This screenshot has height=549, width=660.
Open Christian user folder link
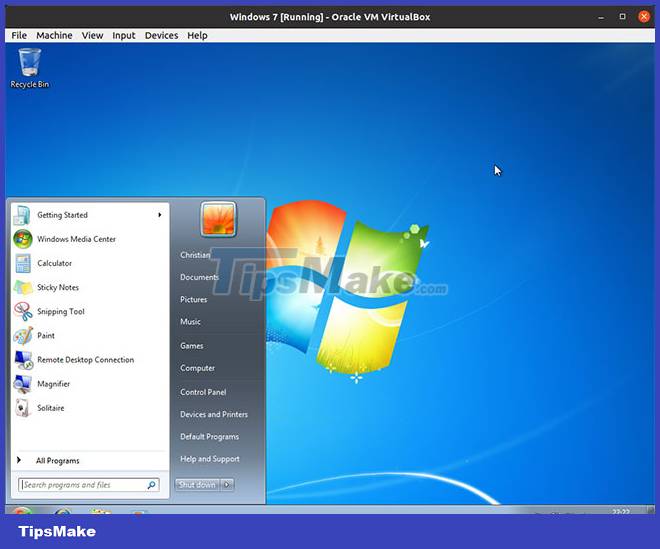(x=195, y=255)
